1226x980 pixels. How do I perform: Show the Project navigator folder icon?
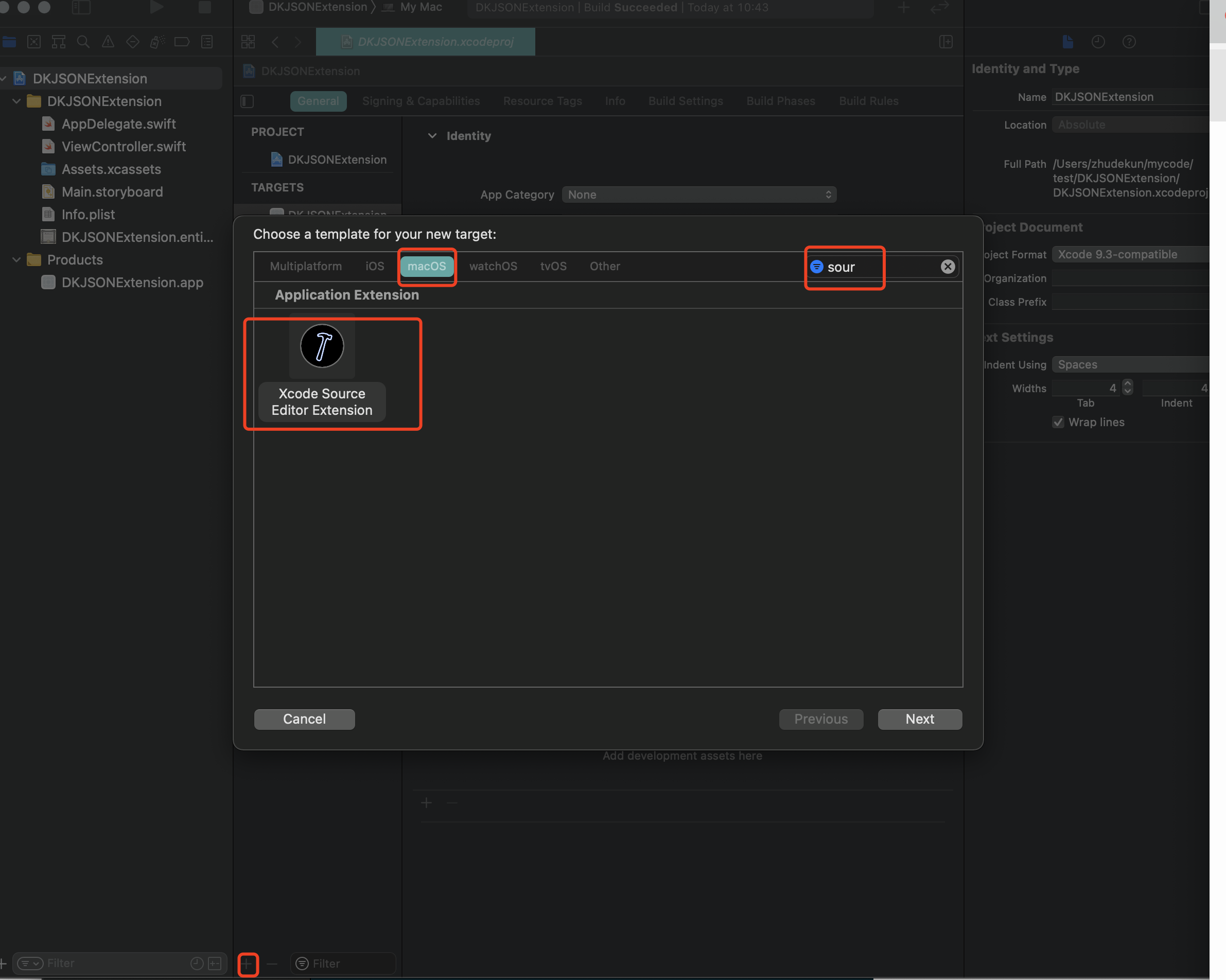(x=9, y=42)
